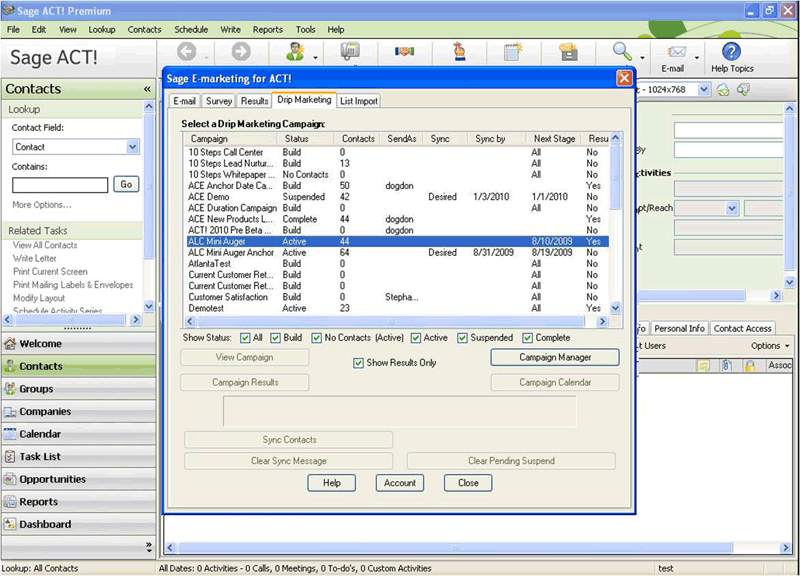Click the Search magnifying glass icon
800x576 pixels.
622,52
